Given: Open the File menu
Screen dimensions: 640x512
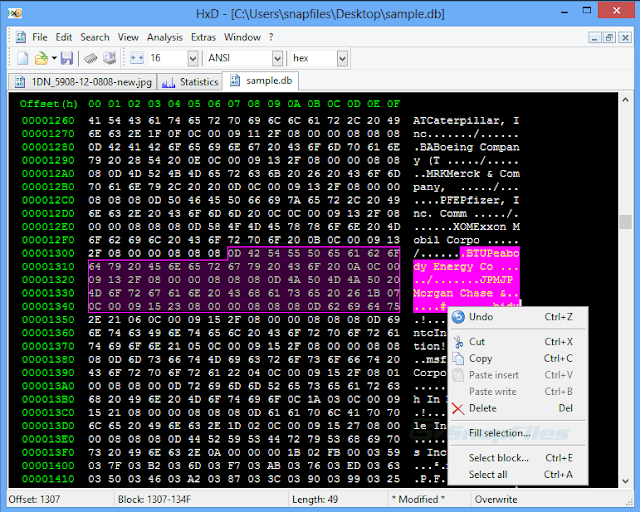Looking at the screenshot, I should [x=40, y=37].
